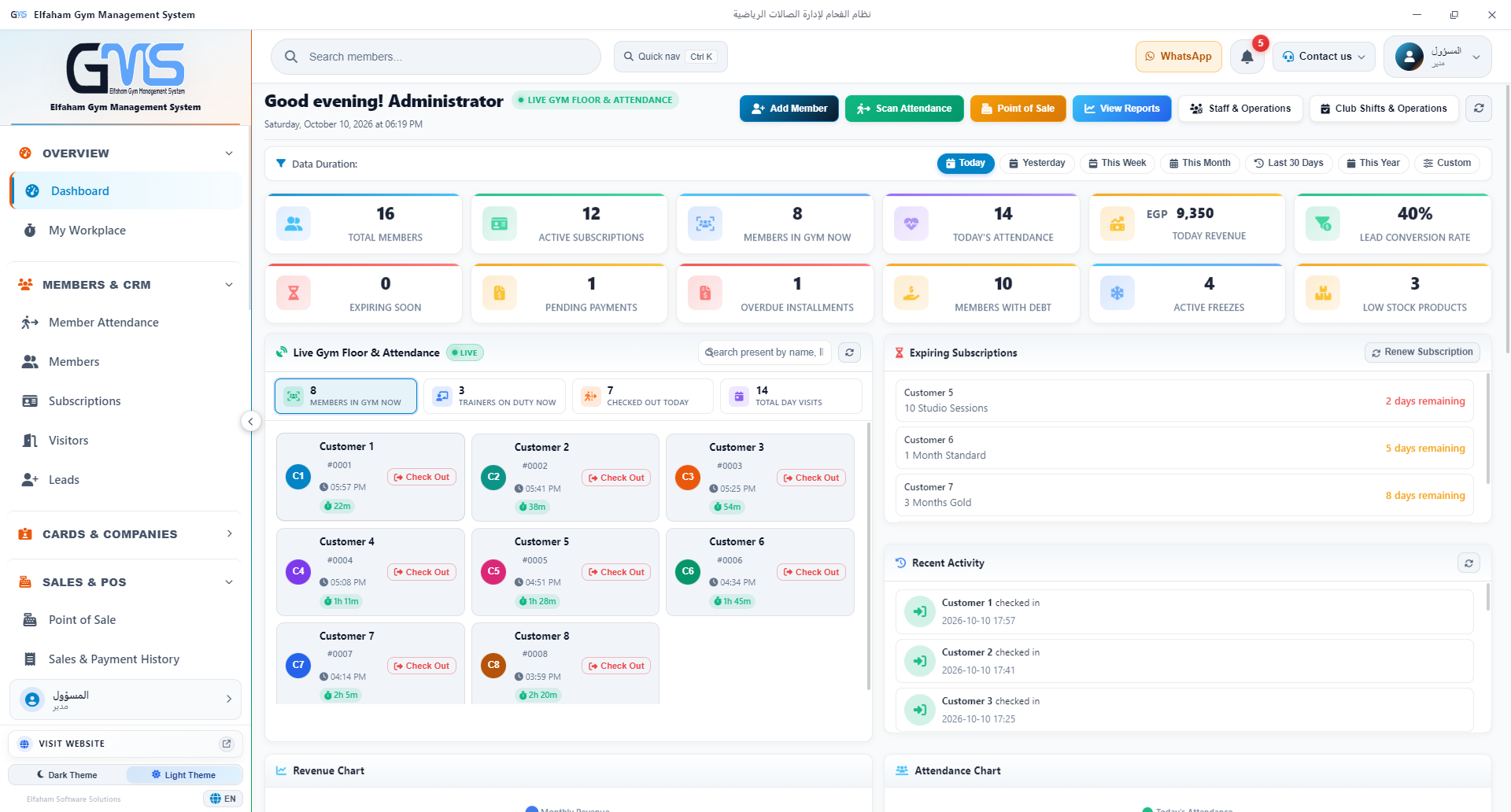The height and width of the screenshot is (812, 1511).
Task: Collapse the Members & CRM section
Action: click(229, 285)
